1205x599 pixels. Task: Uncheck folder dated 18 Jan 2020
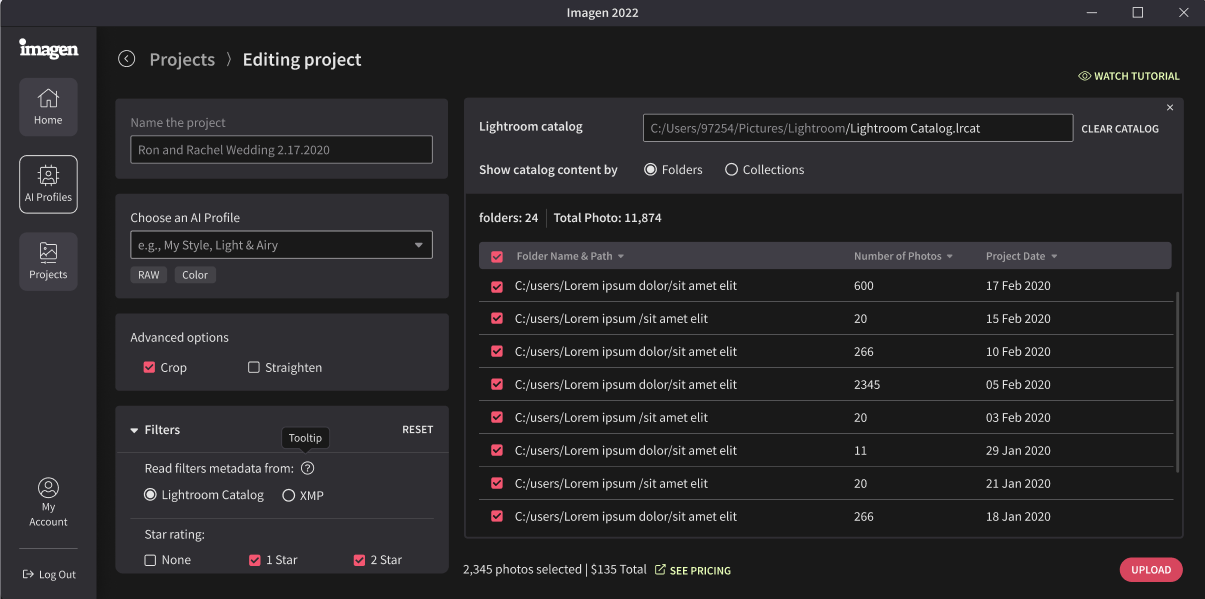point(497,517)
